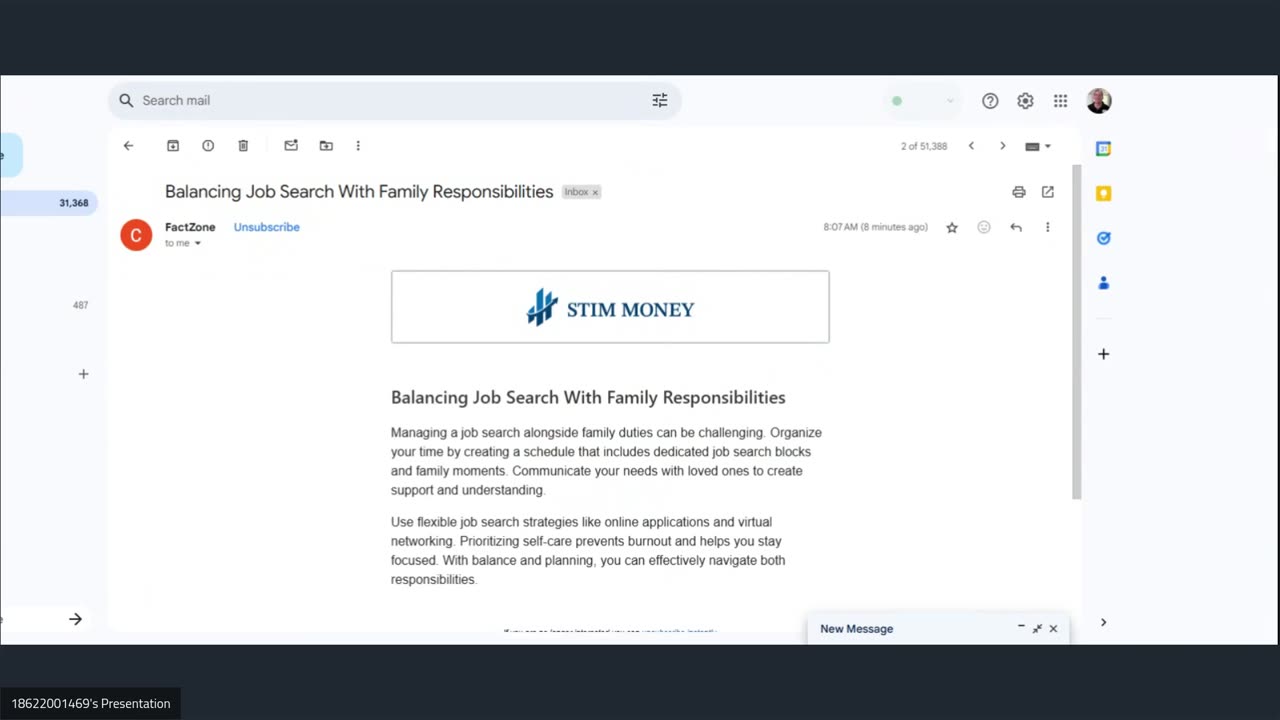Click the sidebar bottom arrow icon
This screenshot has width=1280, height=720.
point(75,619)
